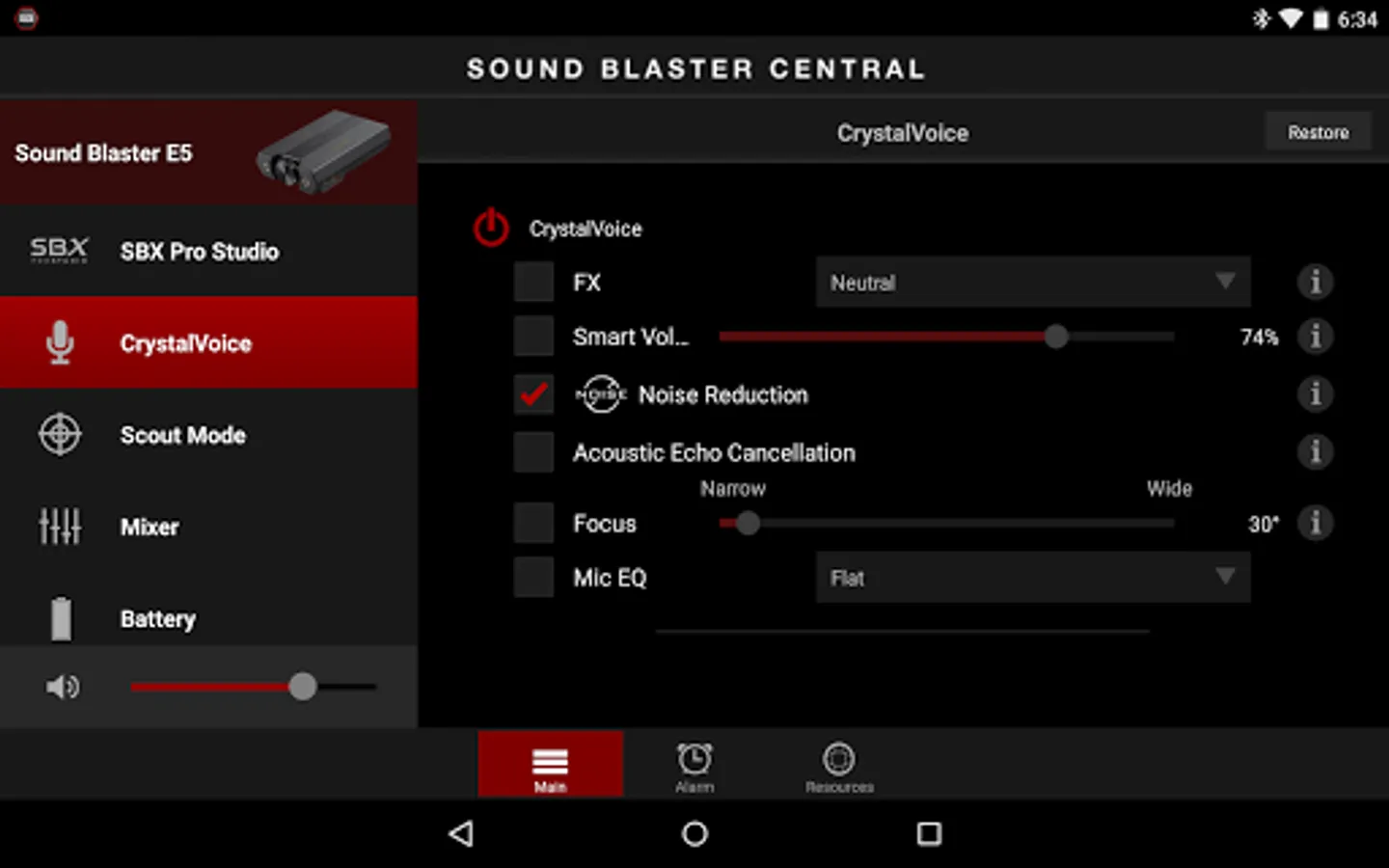Click the 30° Focus value

pos(1263,524)
